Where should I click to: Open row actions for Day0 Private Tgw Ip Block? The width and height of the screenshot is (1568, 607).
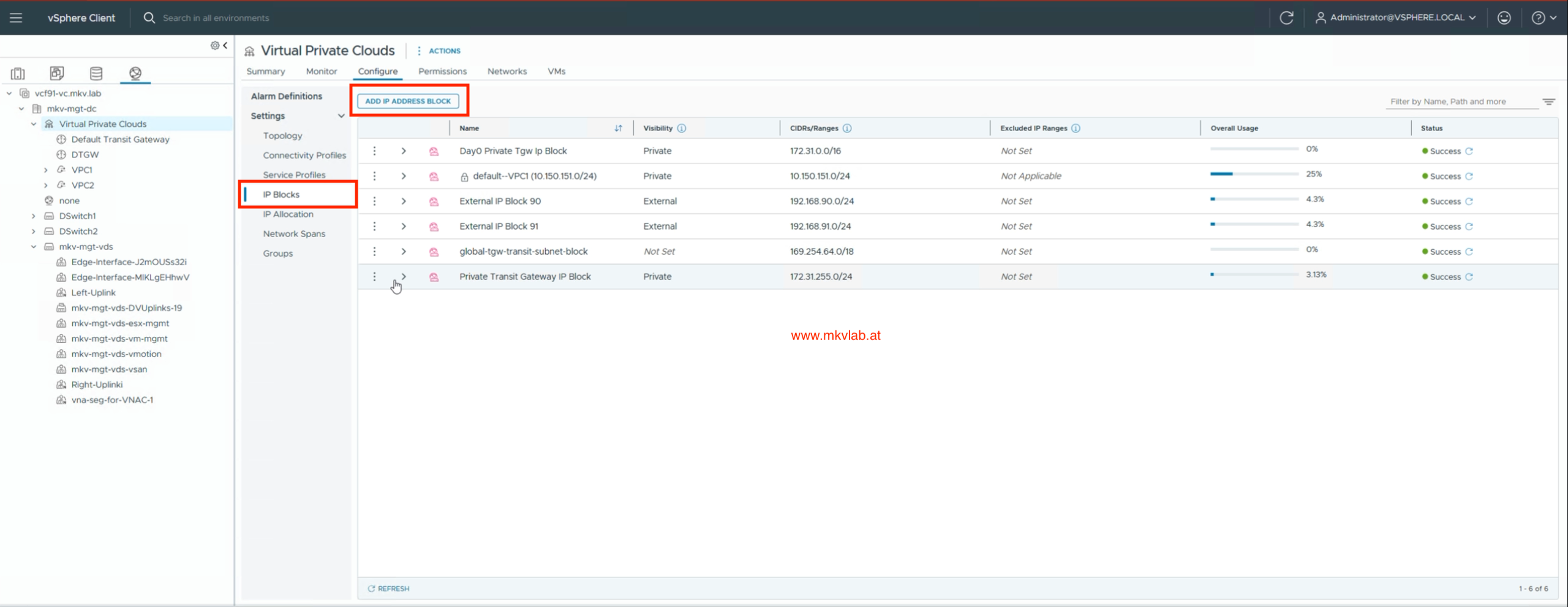tap(375, 151)
